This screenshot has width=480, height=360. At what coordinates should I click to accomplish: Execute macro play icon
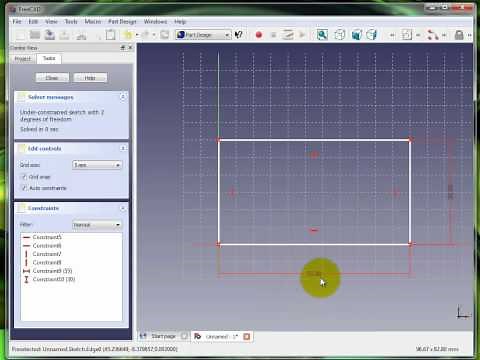coord(302,35)
